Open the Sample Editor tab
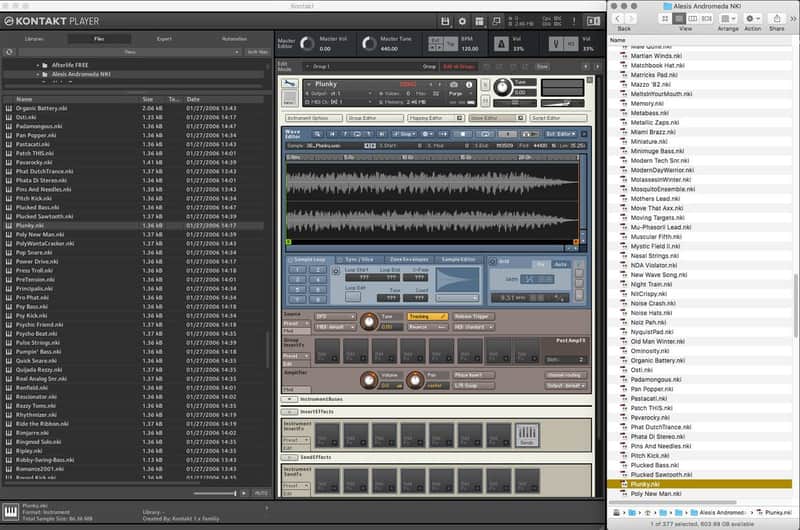This screenshot has height=530, width=800. coord(458,260)
